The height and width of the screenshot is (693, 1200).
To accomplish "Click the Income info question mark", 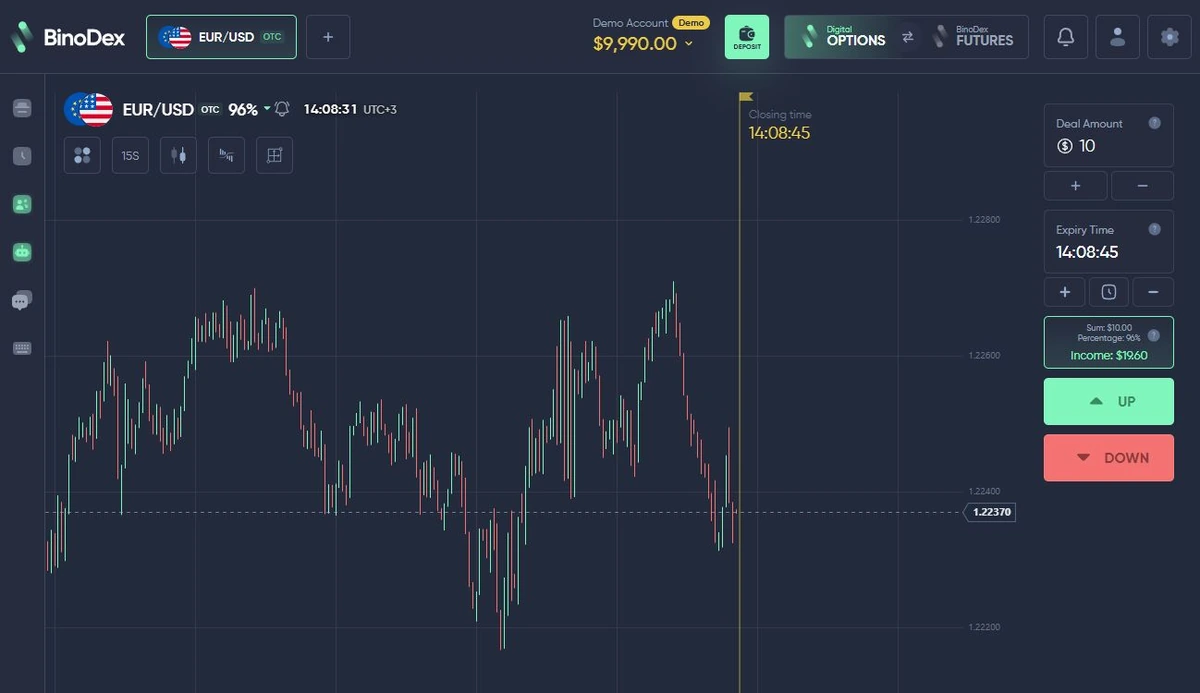I will coord(1155,335).
